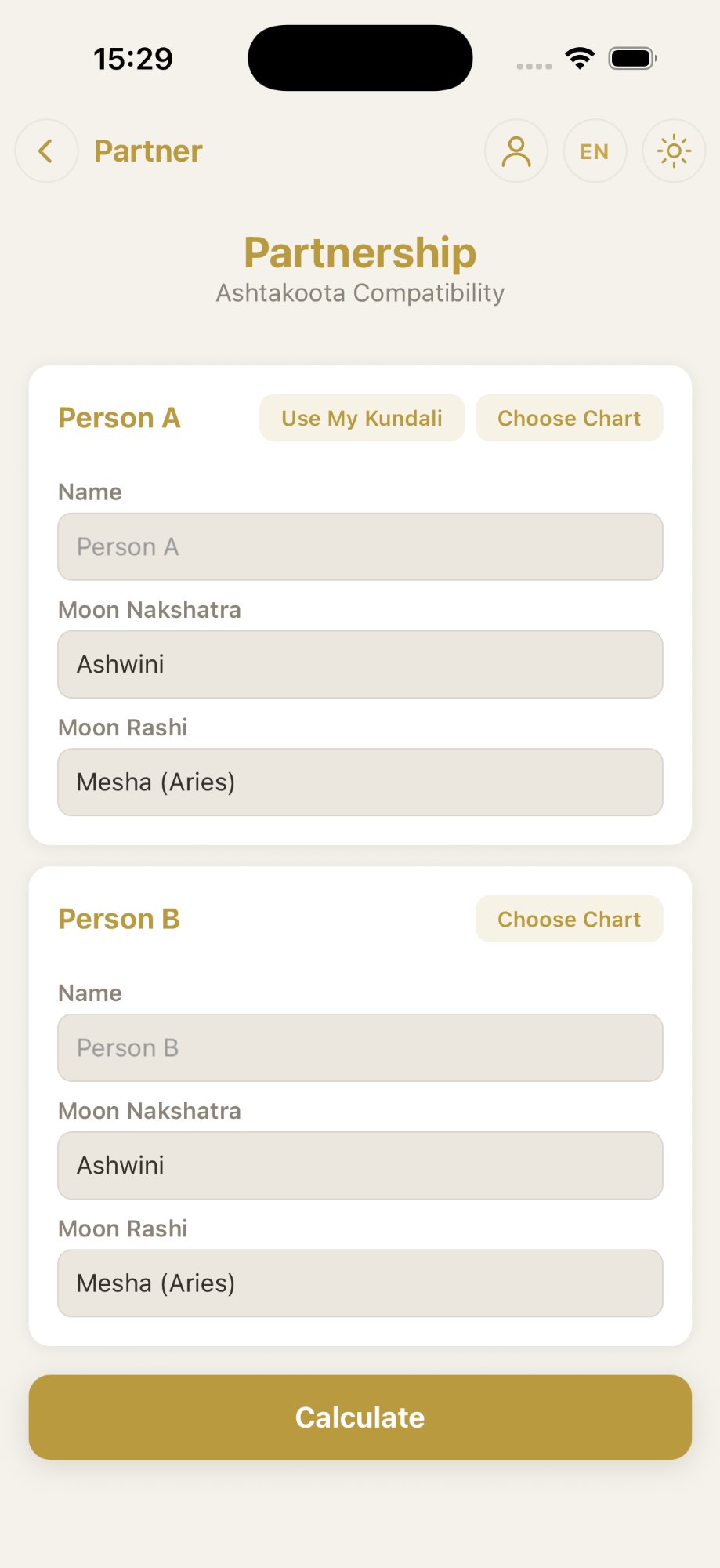Tap the status bar clock

click(x=133, y=59)
